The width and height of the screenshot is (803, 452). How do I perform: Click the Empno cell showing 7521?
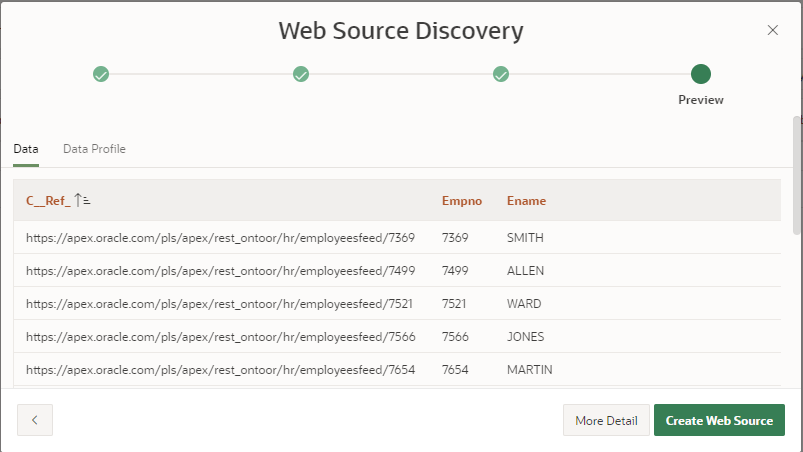[455, 303]
